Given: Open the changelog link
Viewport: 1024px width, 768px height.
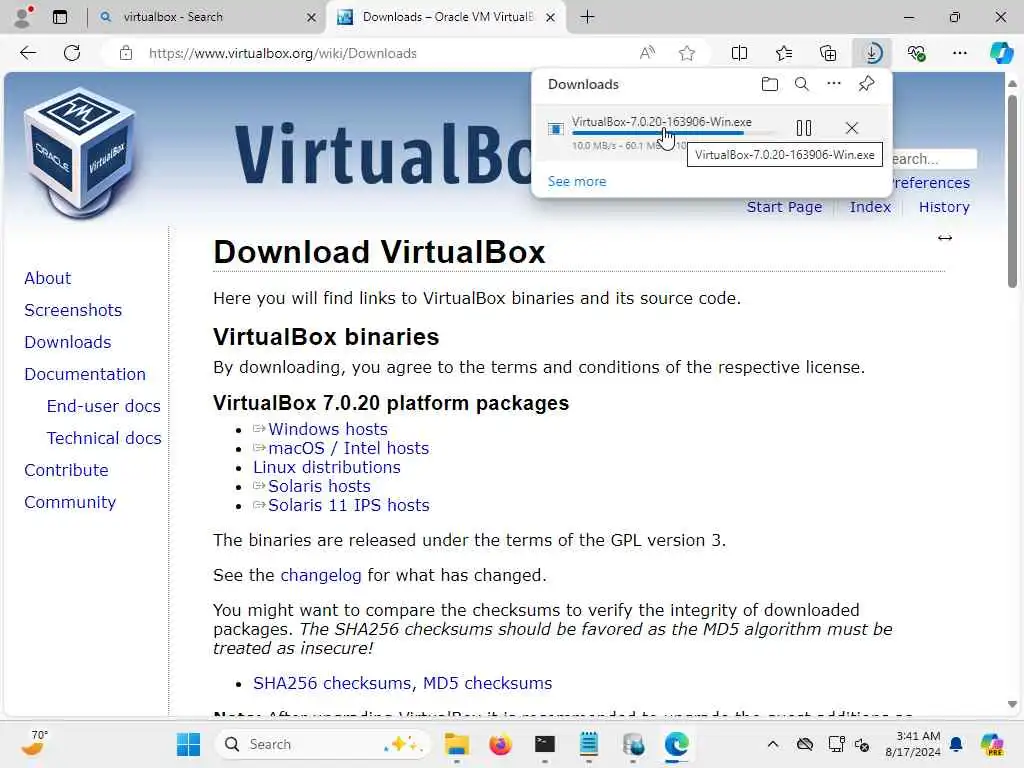Looking at the screenshot, I should click(321, 575).
